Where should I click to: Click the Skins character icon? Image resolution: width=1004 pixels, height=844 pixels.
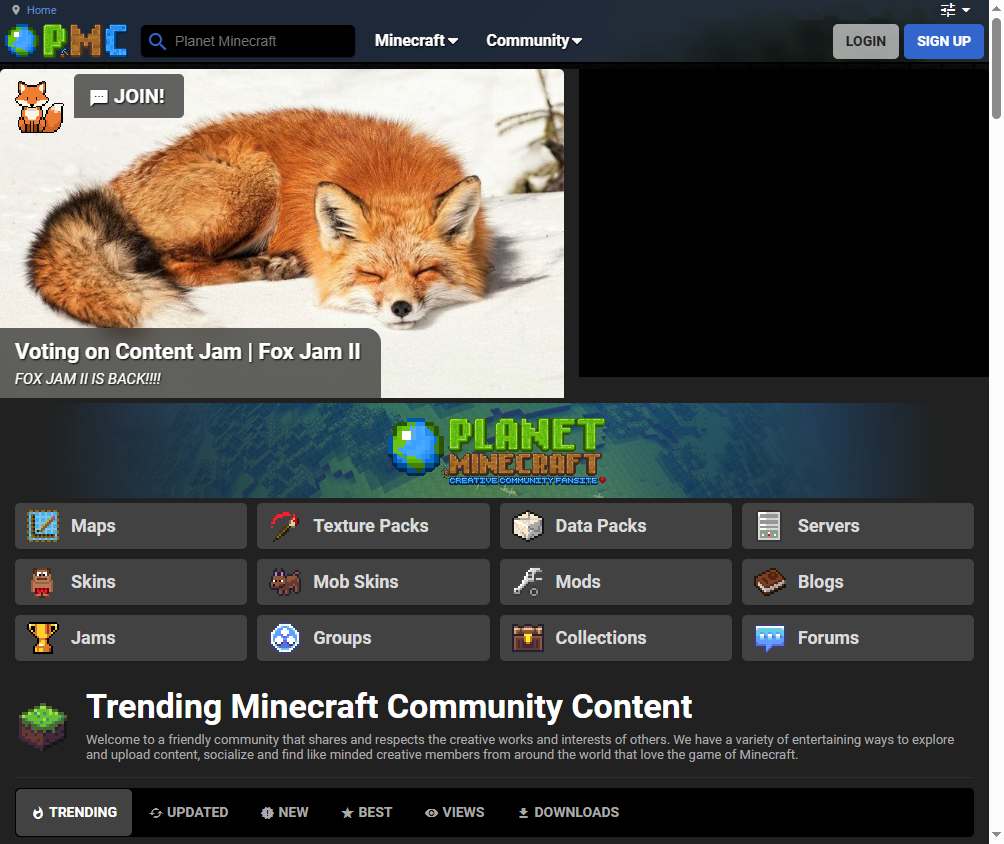pyautogui.click(x=42, y=582)
